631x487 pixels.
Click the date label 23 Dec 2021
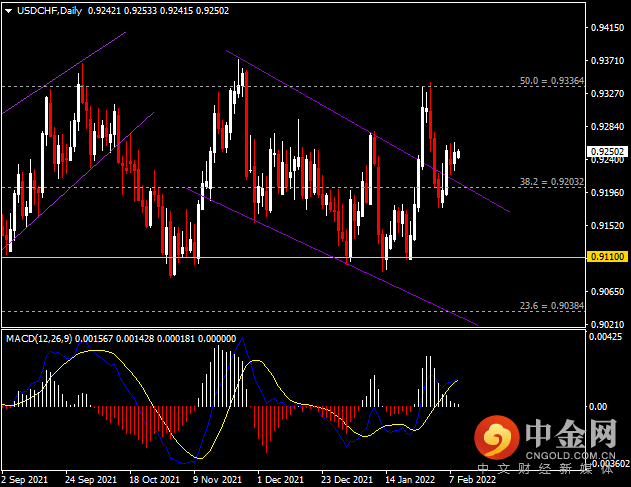pyautogui.click(x=347, y=480)
